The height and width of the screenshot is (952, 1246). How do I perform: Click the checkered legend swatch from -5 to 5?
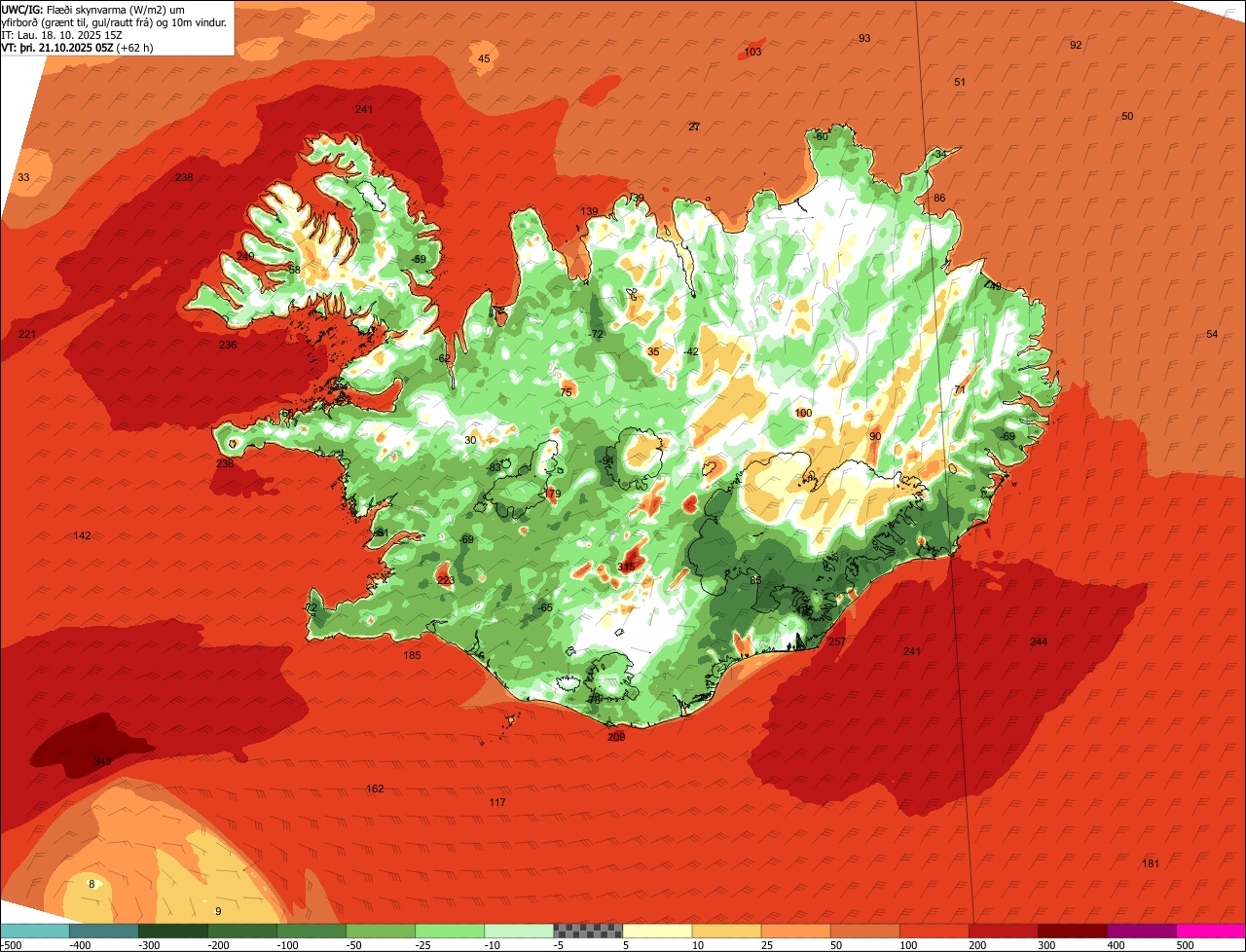pos(588,931)
